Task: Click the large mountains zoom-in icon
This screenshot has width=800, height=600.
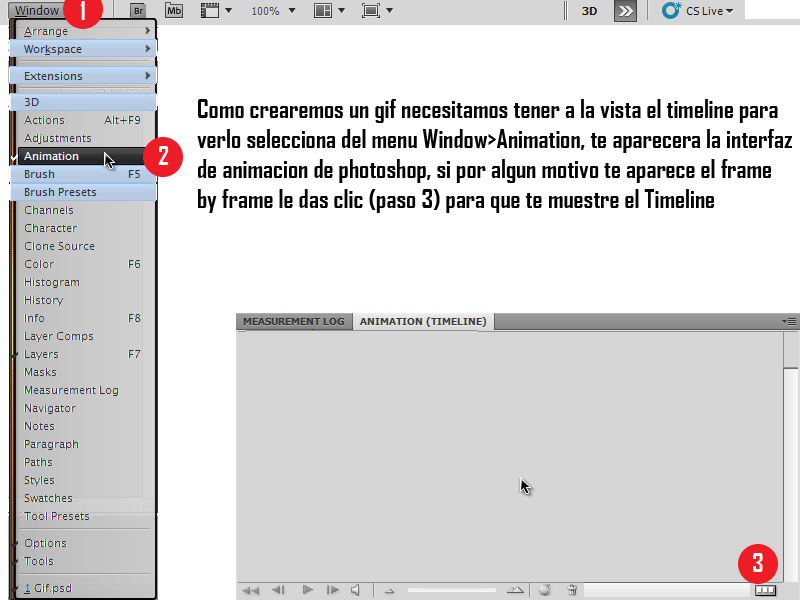Action: (515, 590)
